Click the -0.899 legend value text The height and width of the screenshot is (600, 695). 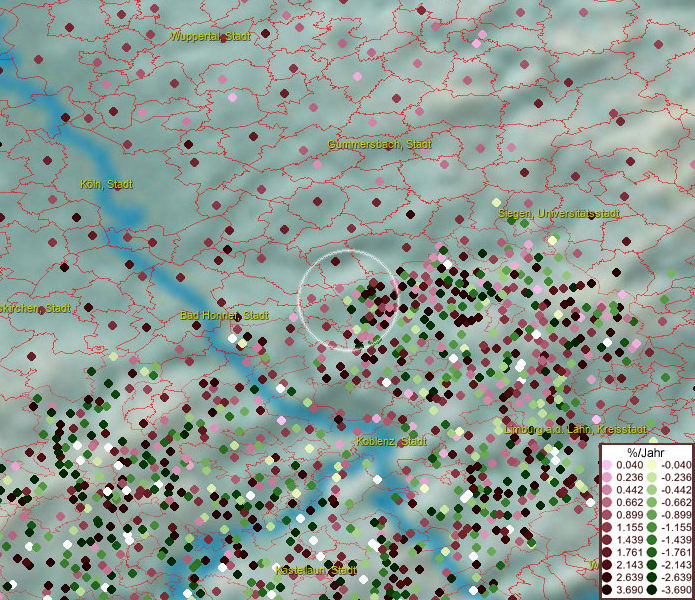676,515
